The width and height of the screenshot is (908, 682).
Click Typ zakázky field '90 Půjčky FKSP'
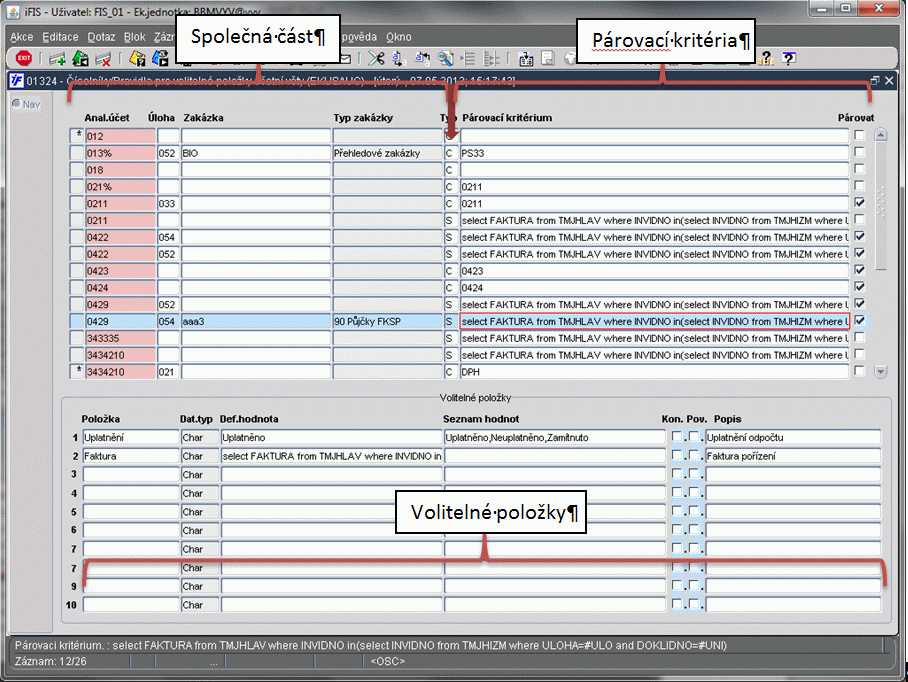[x=387, y=321]
